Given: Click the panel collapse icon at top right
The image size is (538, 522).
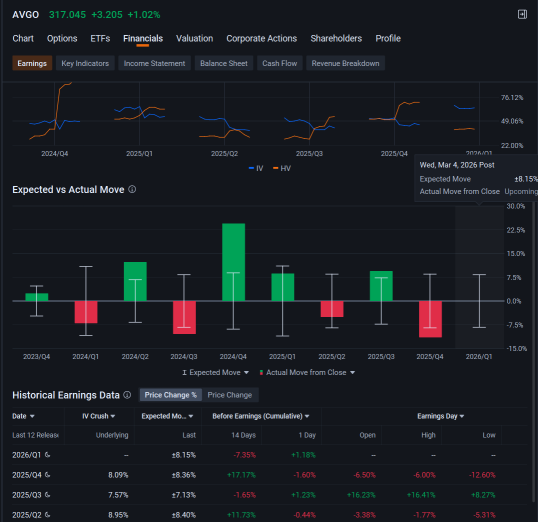Looking at the screenshot, I should tap(522, 14).
